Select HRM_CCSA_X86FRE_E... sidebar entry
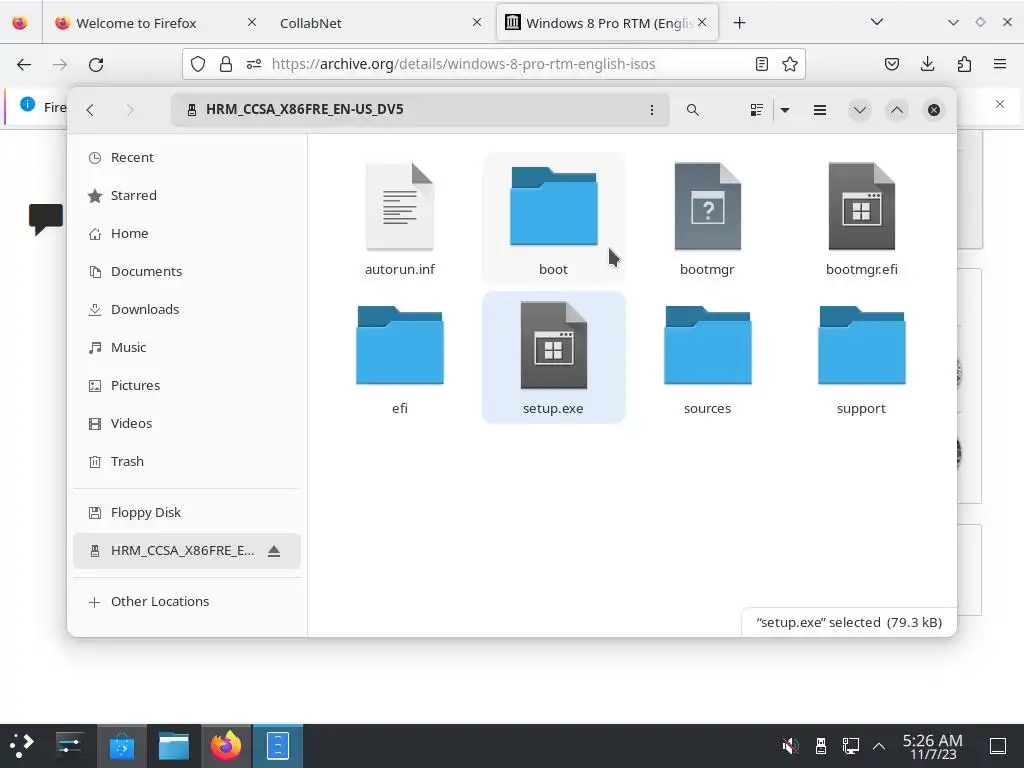Image resolution: width=1024 pixels, height=768 pixels. coord(187,551)
